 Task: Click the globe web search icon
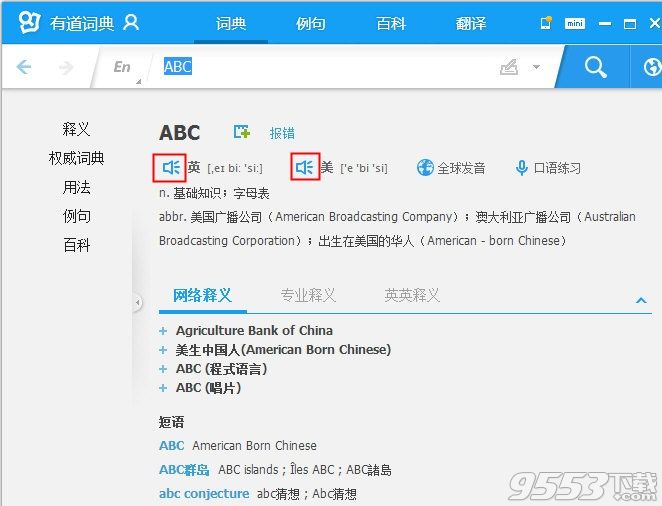pyautogui.click(x=651, y=67)
